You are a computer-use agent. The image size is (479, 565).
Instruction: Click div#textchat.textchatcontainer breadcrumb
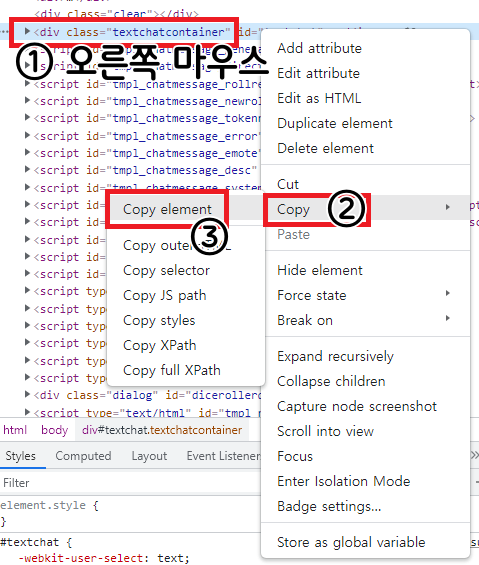pyautogui.click(x=162, y=430)
